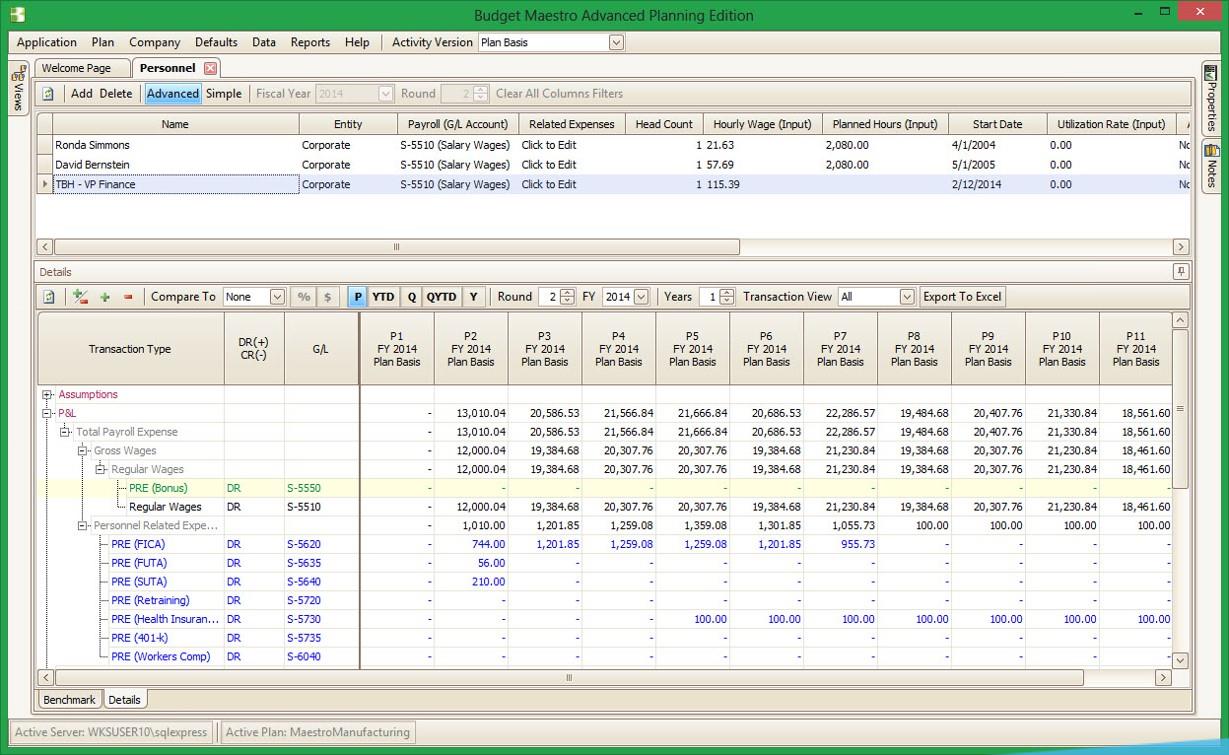Open the FY year dropdown in Details

[641, 297]
